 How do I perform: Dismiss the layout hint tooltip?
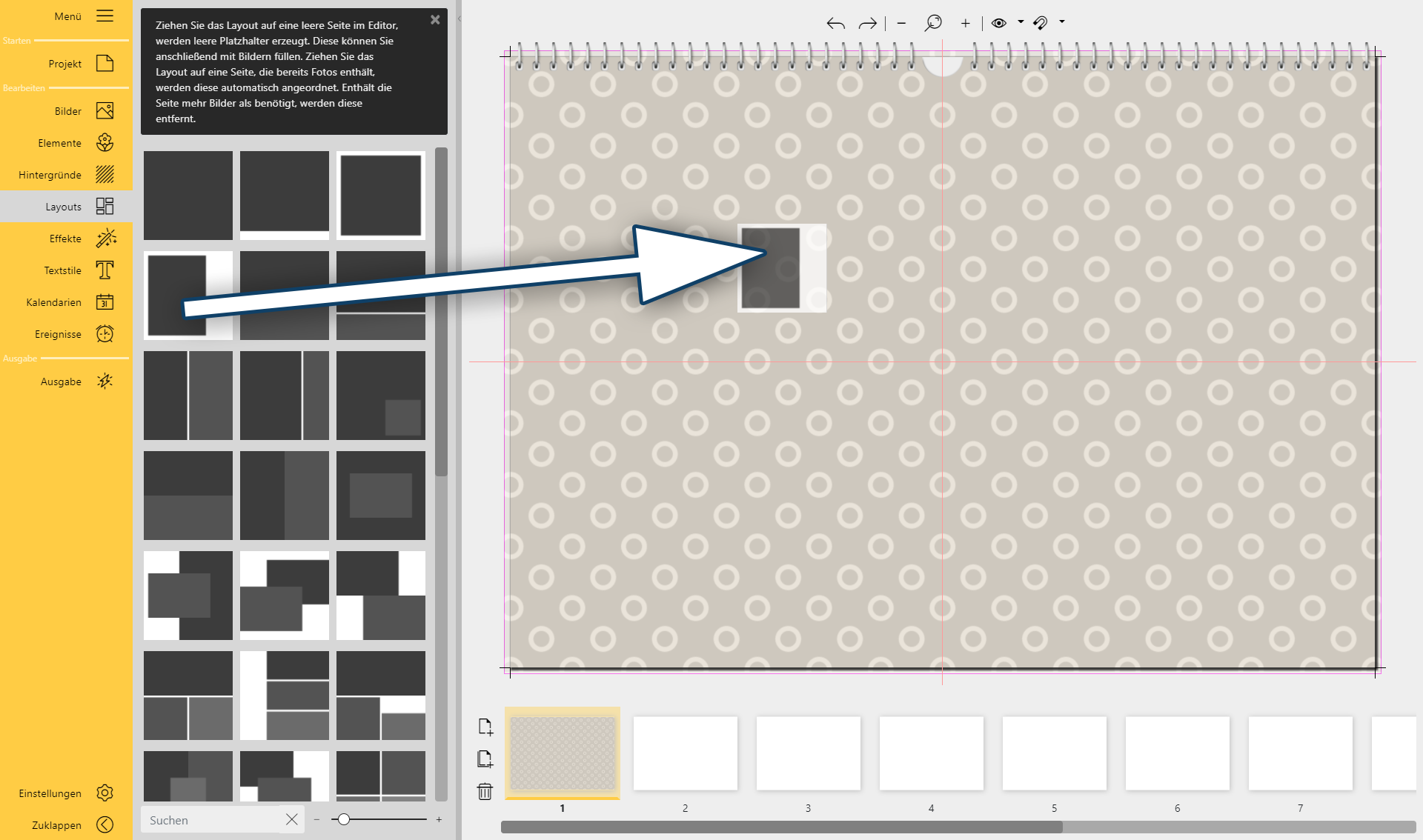[435, 20]
